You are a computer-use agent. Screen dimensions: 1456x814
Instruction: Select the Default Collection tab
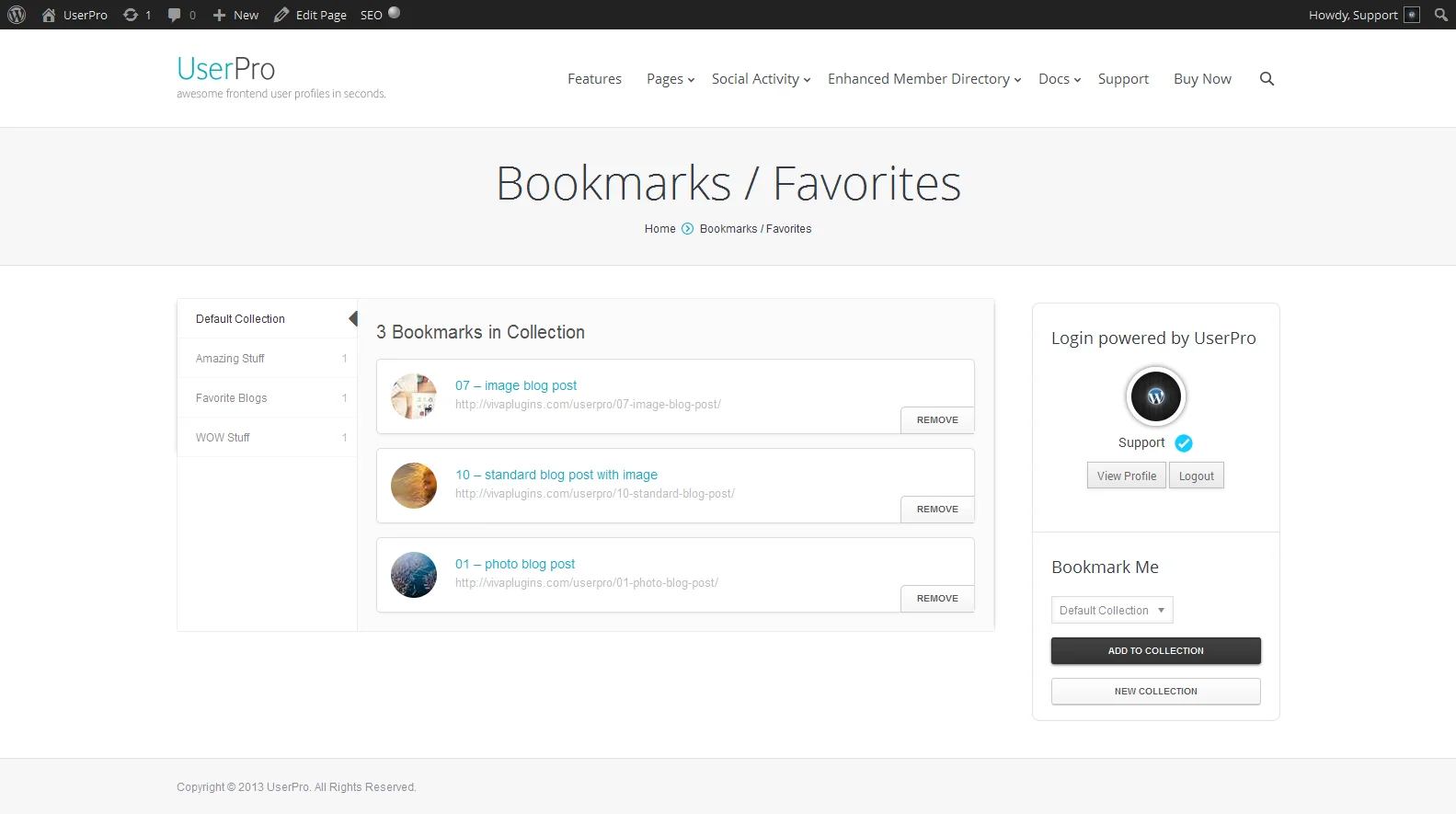pos(267,319)
